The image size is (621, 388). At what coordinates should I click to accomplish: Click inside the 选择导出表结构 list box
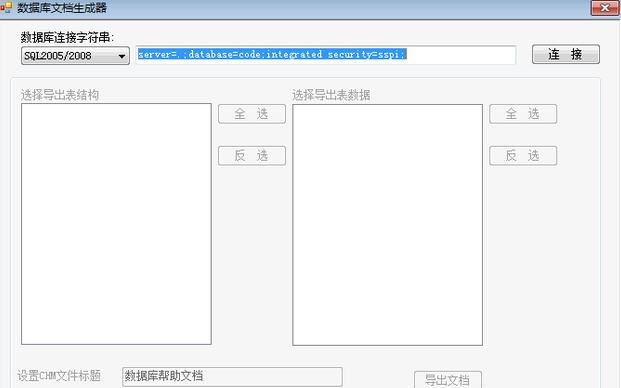click(116, 224)
